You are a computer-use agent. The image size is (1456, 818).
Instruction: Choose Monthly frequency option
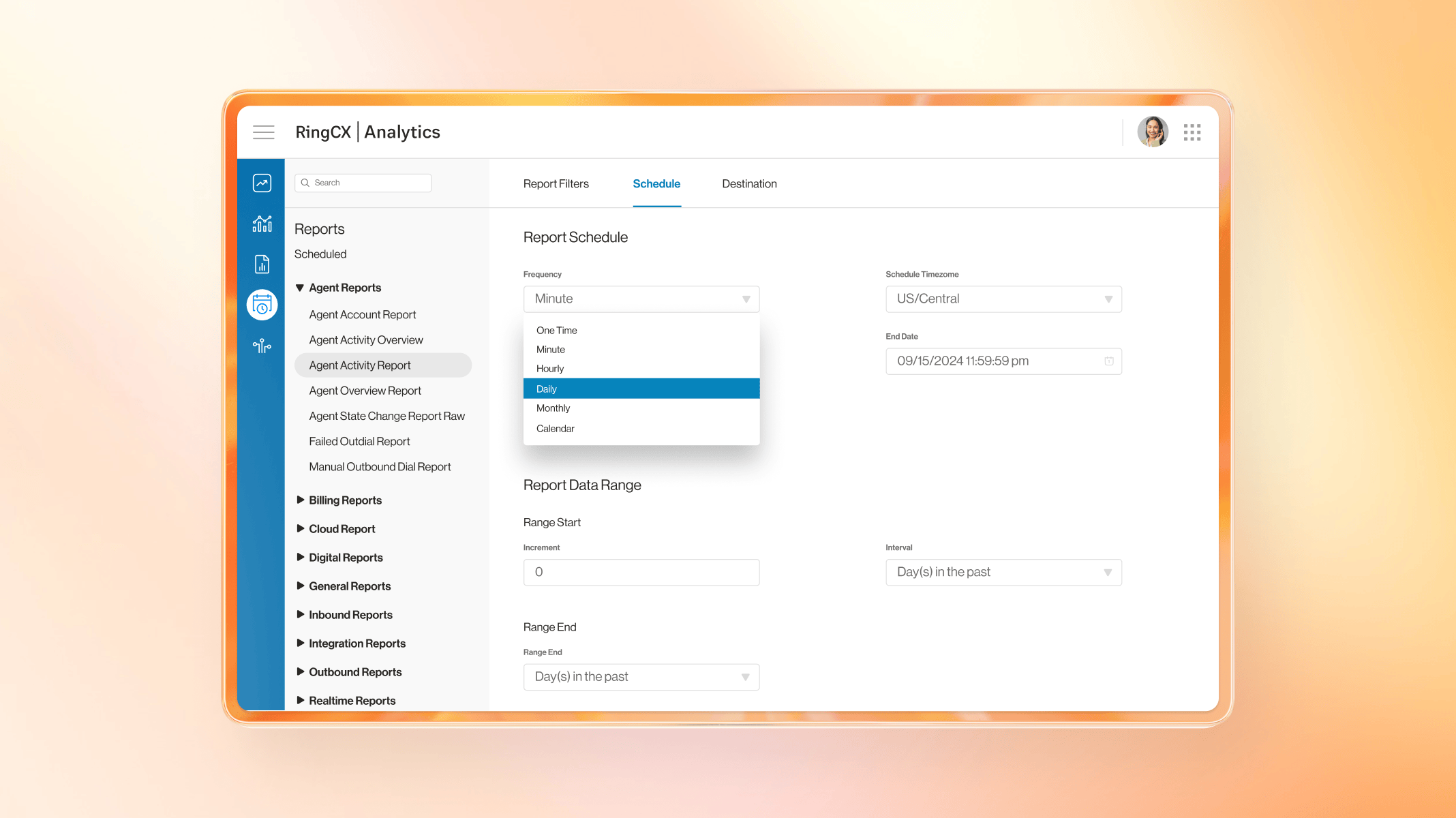tap(641, 408)
